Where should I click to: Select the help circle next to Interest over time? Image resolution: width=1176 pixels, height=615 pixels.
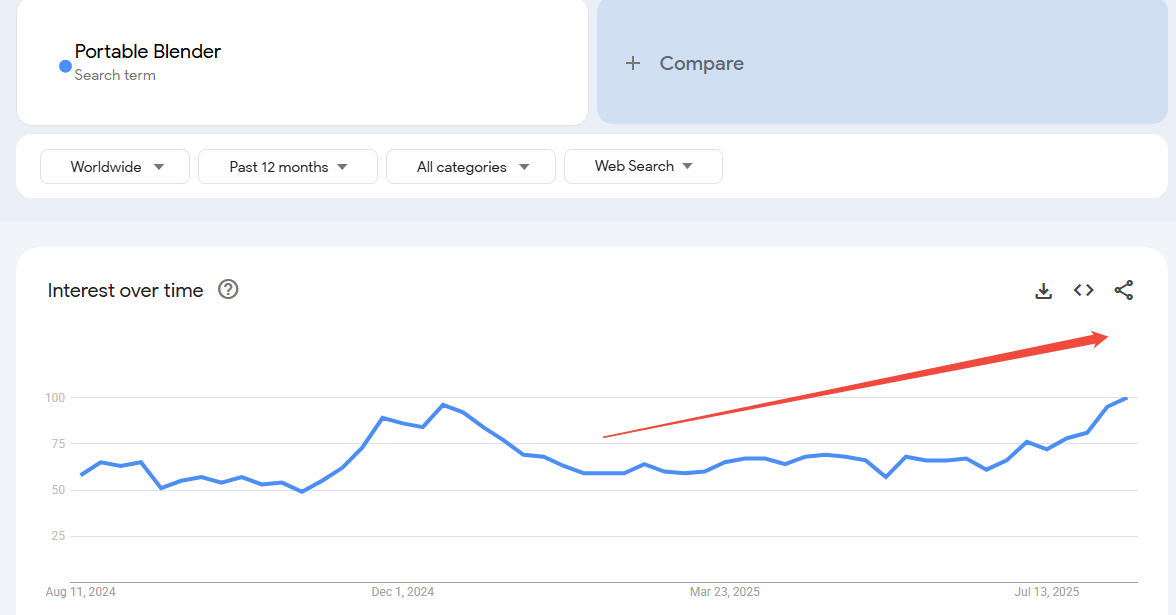(x=228, y=290)
